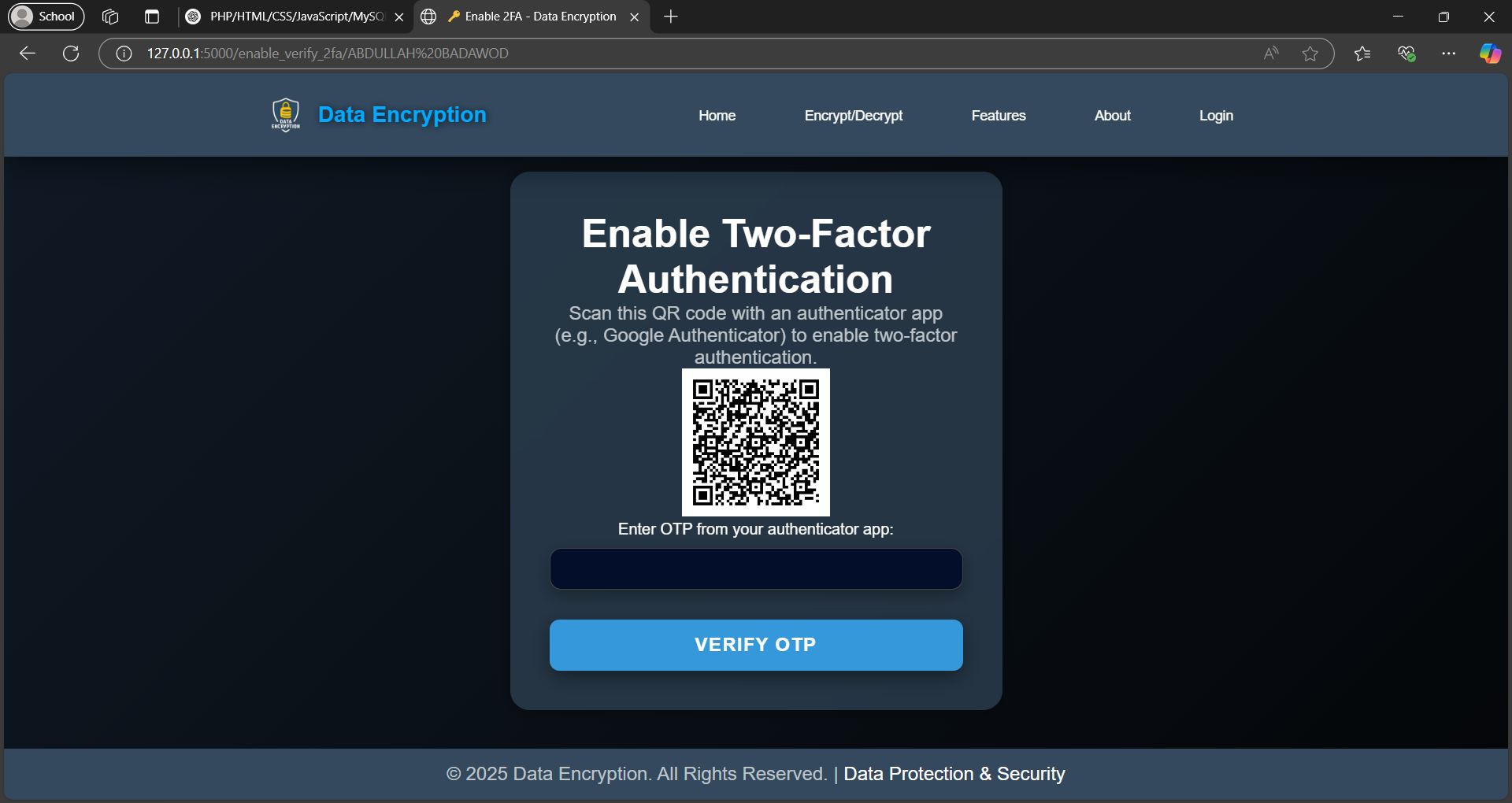Open the Copilot icon in browser toolbar

tap(1490, 54)
